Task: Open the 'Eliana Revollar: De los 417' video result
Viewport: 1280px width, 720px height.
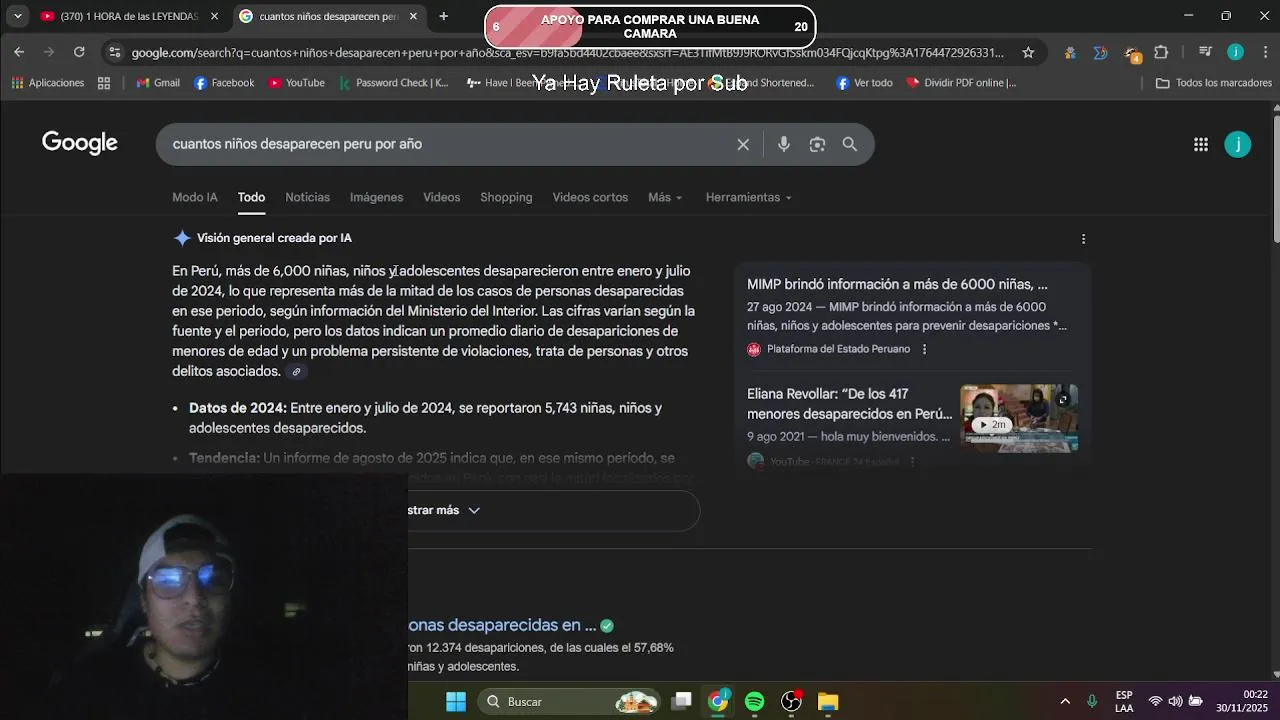Action: tap(849, 404)
